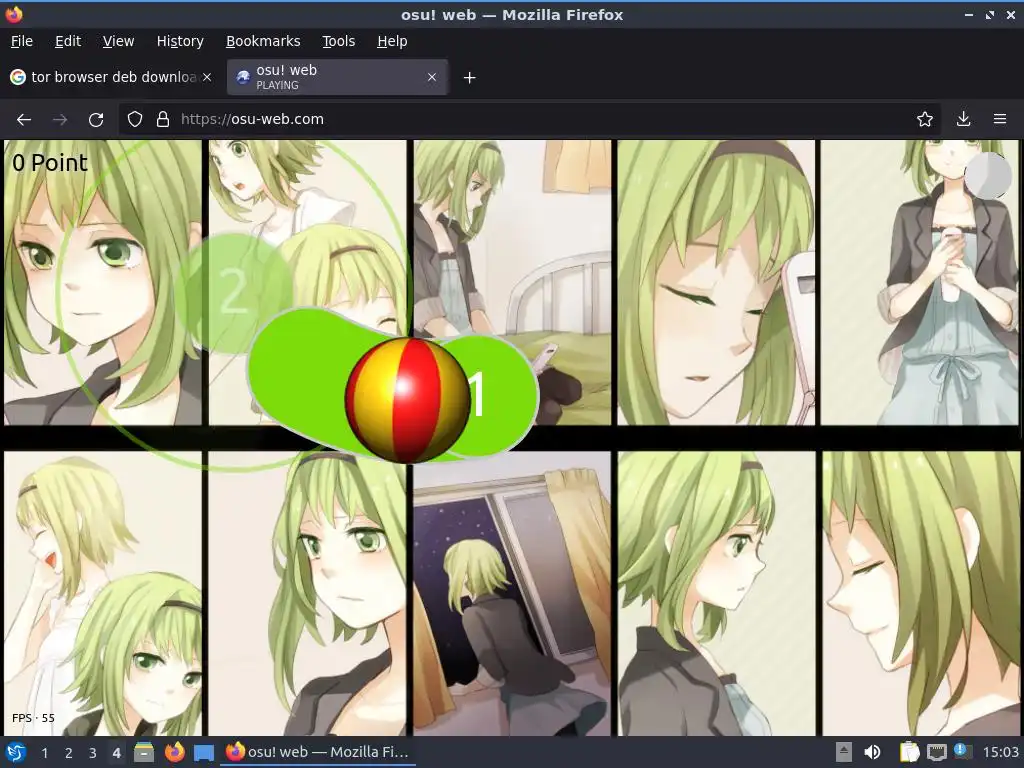Open the Firefox hamburger application menu
Image resolution: width=1024 pixels, height=768 pixels.
coord(1000,120)
